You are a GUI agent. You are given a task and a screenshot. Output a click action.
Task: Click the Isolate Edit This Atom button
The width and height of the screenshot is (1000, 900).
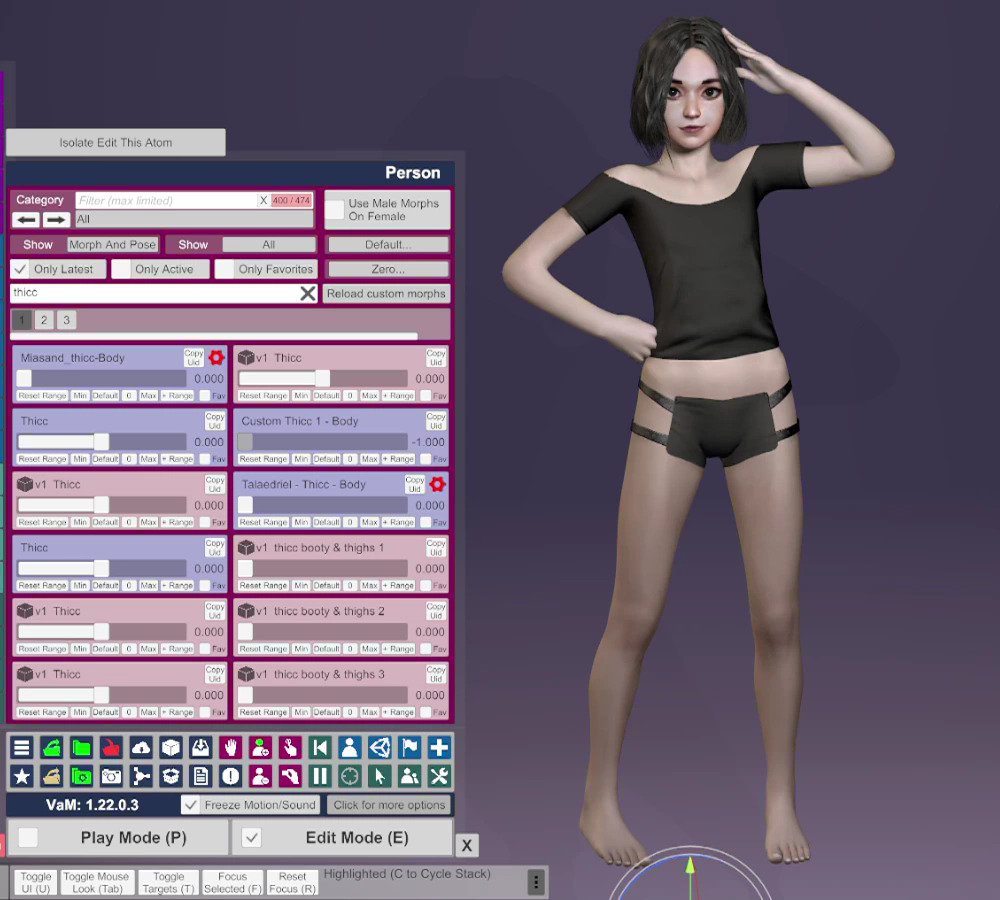pos(115,142)
